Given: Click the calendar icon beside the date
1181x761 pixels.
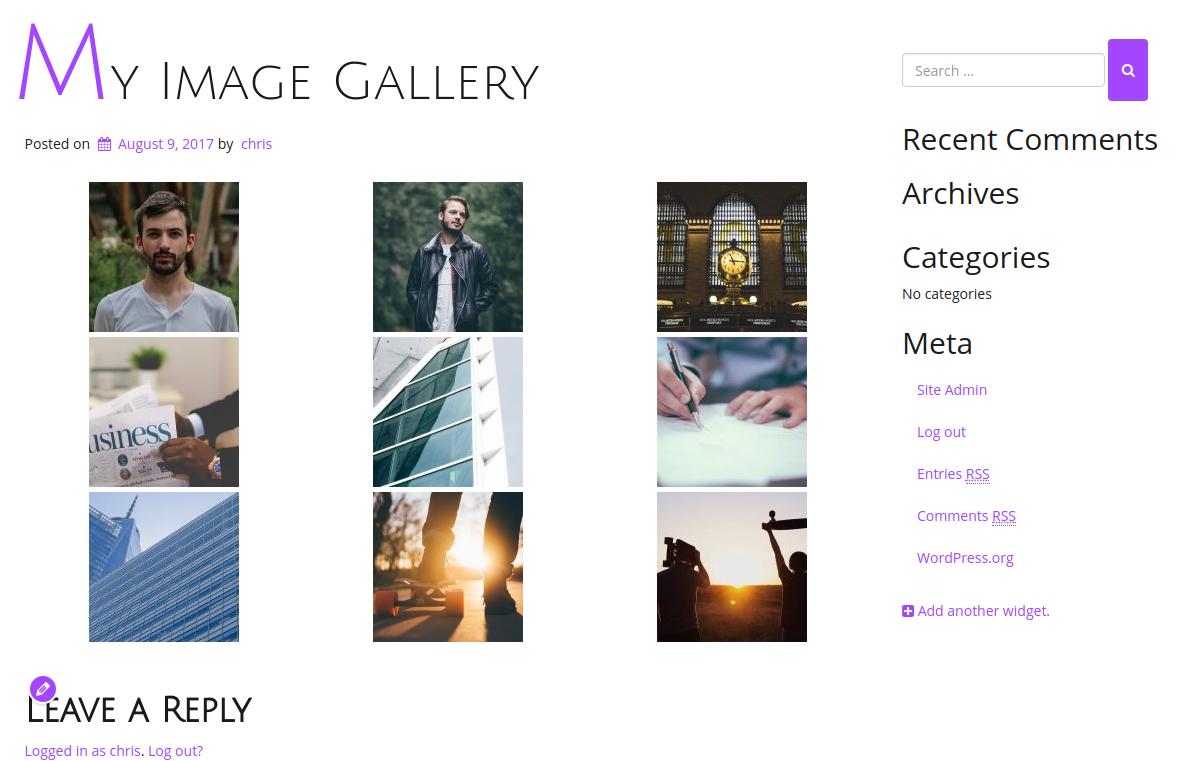Looking at the screenshot, I should point(105,144).
